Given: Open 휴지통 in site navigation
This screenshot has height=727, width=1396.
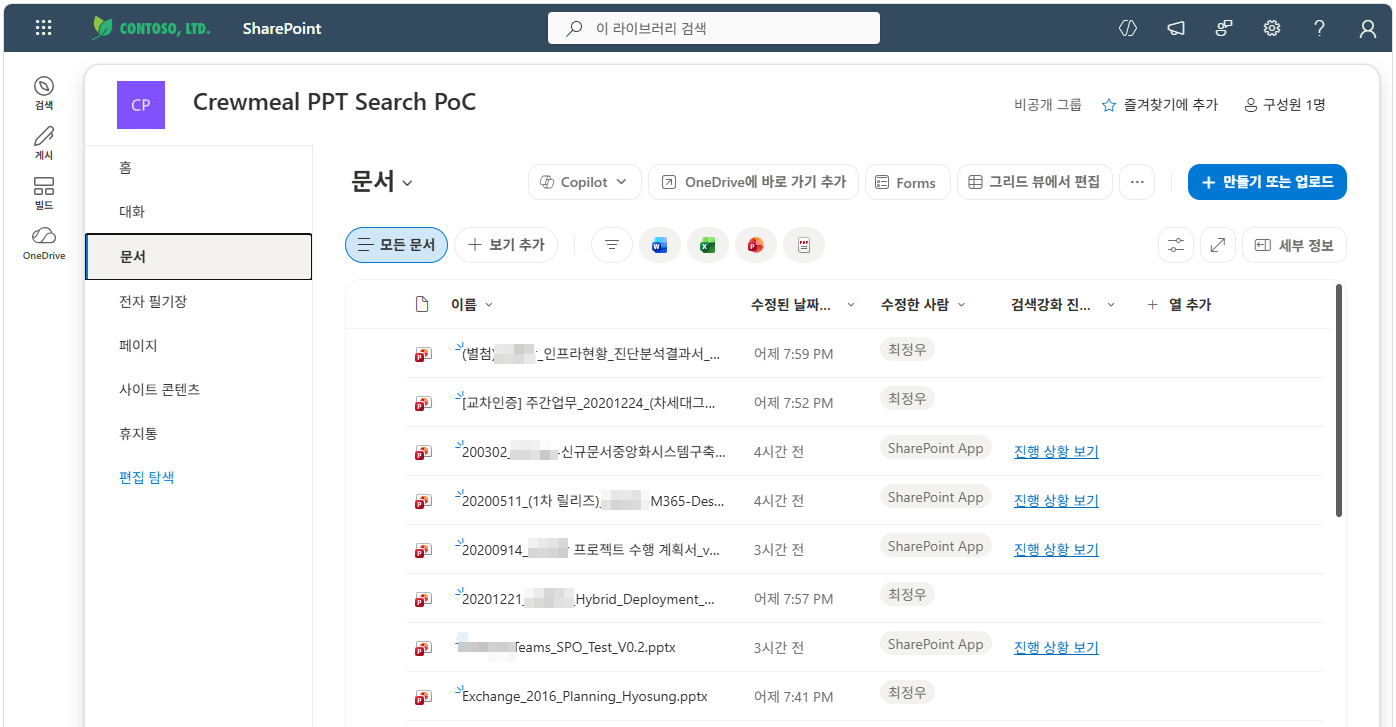Looking at the screenshot, I should (198, 433).
